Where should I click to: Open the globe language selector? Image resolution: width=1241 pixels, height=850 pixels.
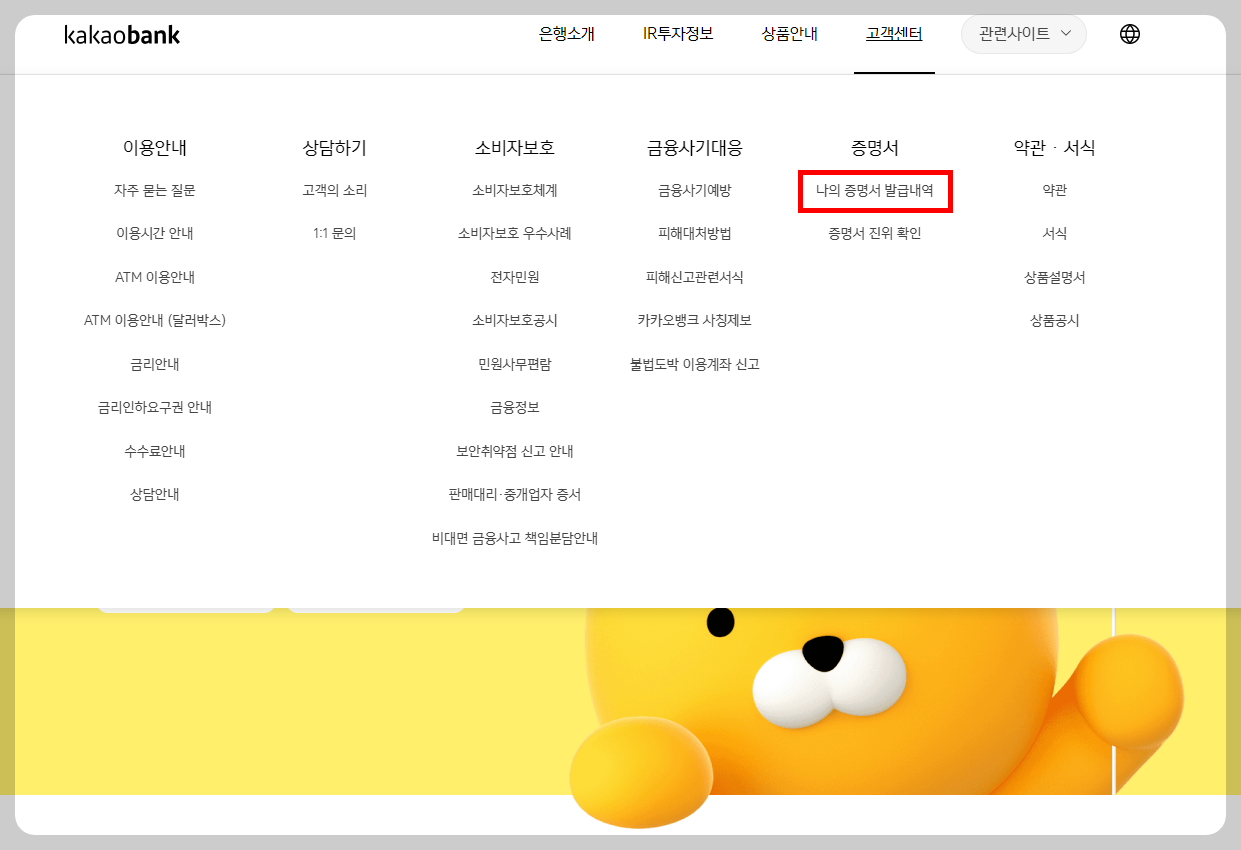[x=1130, y=34]
